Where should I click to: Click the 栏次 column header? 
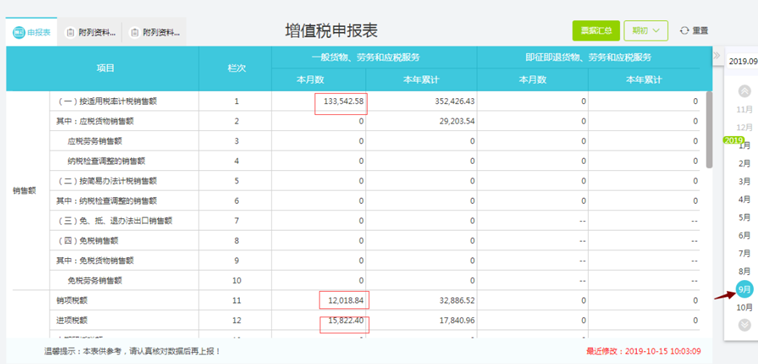pyautogui.click(x=236, y=68)
